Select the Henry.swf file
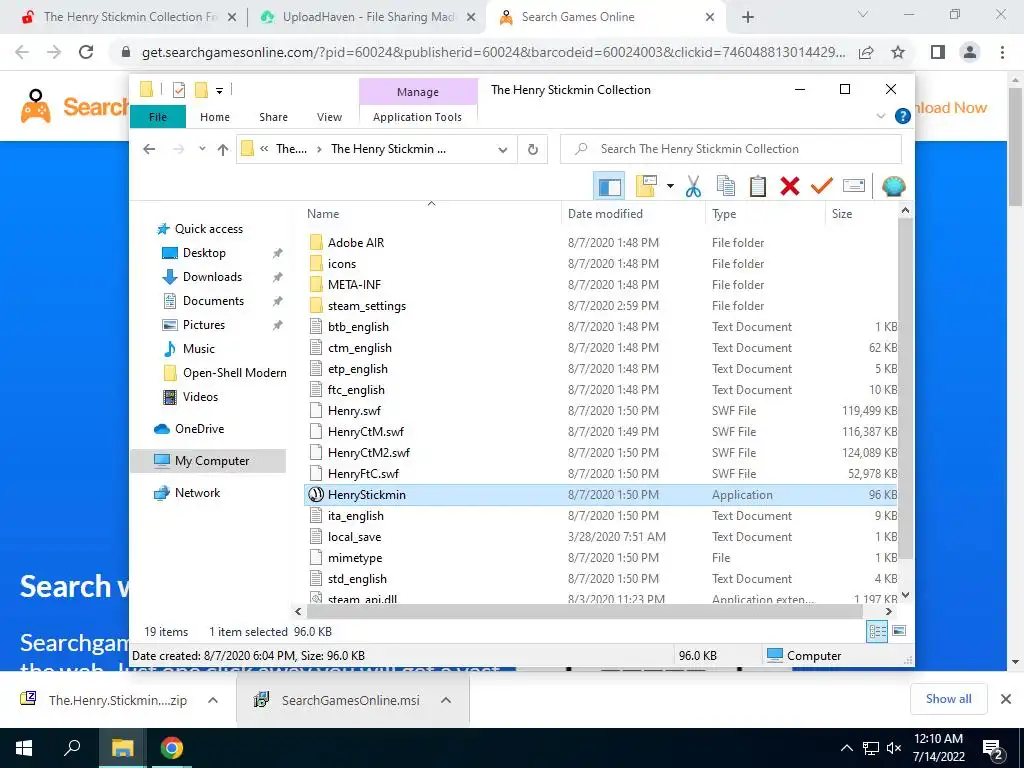The width and height of the screenshot is (1024, 768). point(354,411)
